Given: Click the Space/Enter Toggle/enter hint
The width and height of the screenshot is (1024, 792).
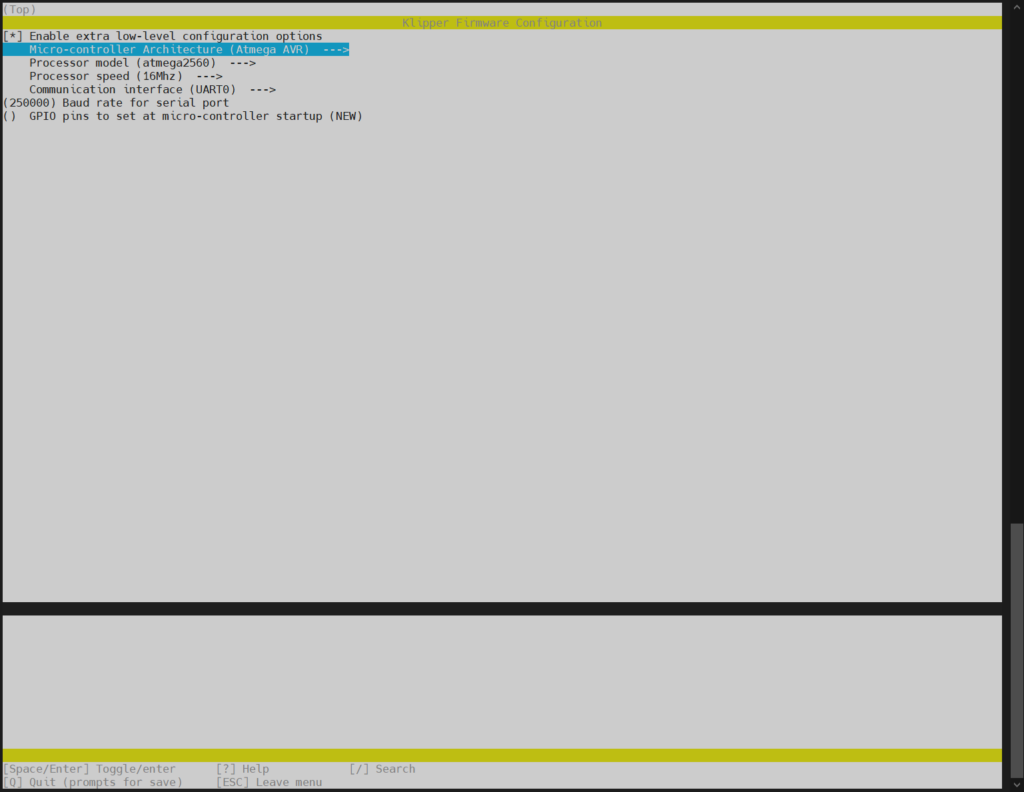Looking at the screenshot, I should tap(89, 768).
